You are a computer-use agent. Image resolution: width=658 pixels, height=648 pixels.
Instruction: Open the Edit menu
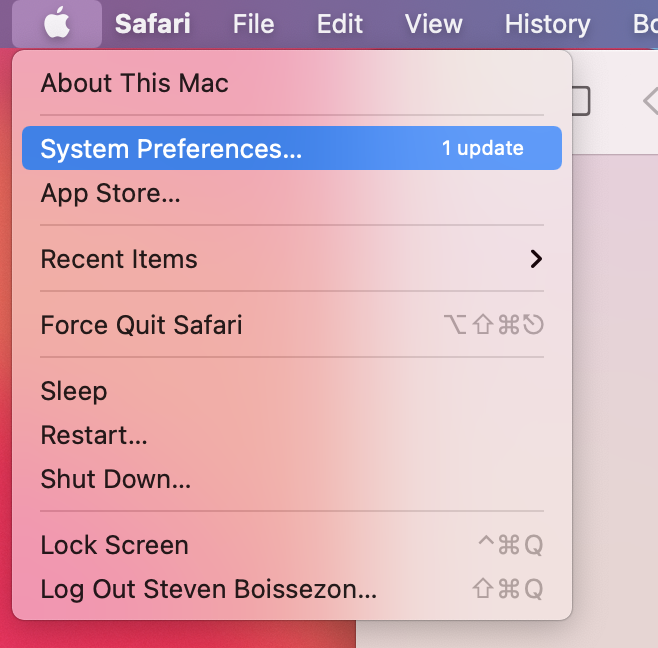coord(339,24)
